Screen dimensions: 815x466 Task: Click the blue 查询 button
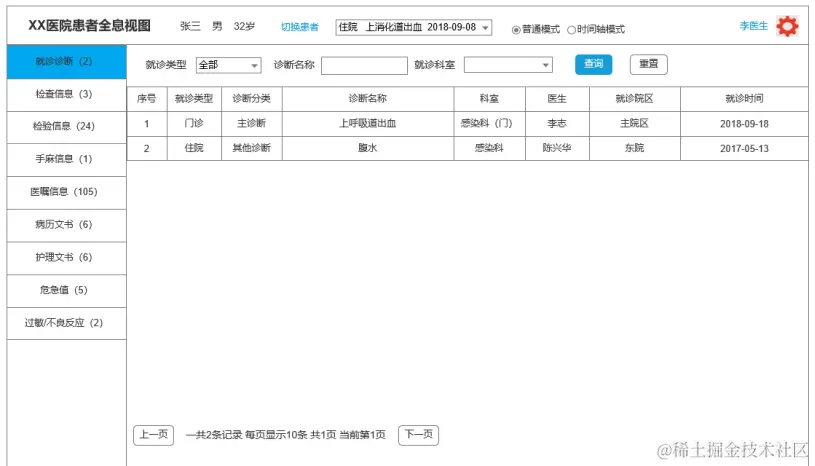click(x=593, y=64)
